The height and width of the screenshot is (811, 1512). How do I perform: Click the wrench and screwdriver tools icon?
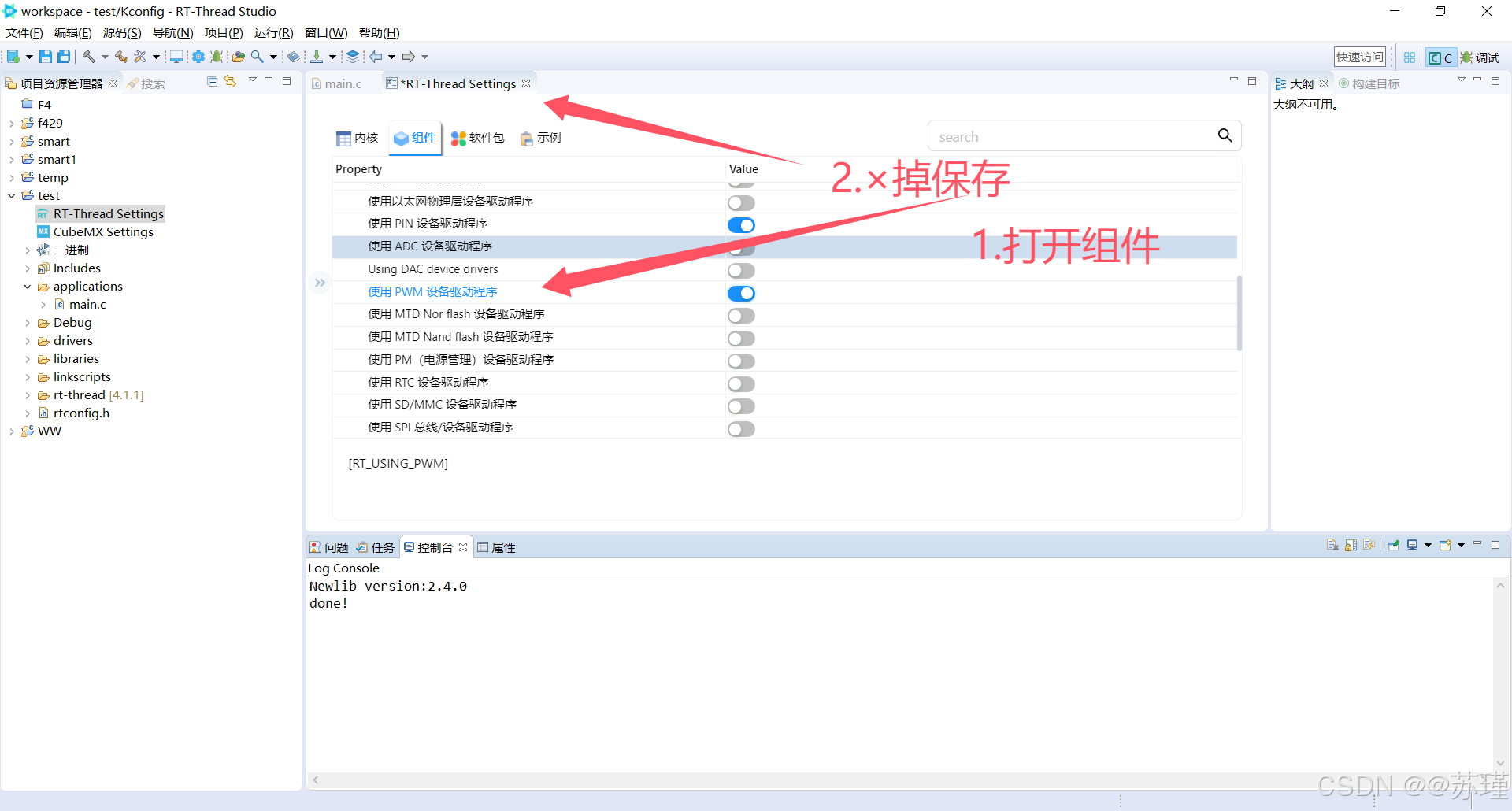[140, 57]
